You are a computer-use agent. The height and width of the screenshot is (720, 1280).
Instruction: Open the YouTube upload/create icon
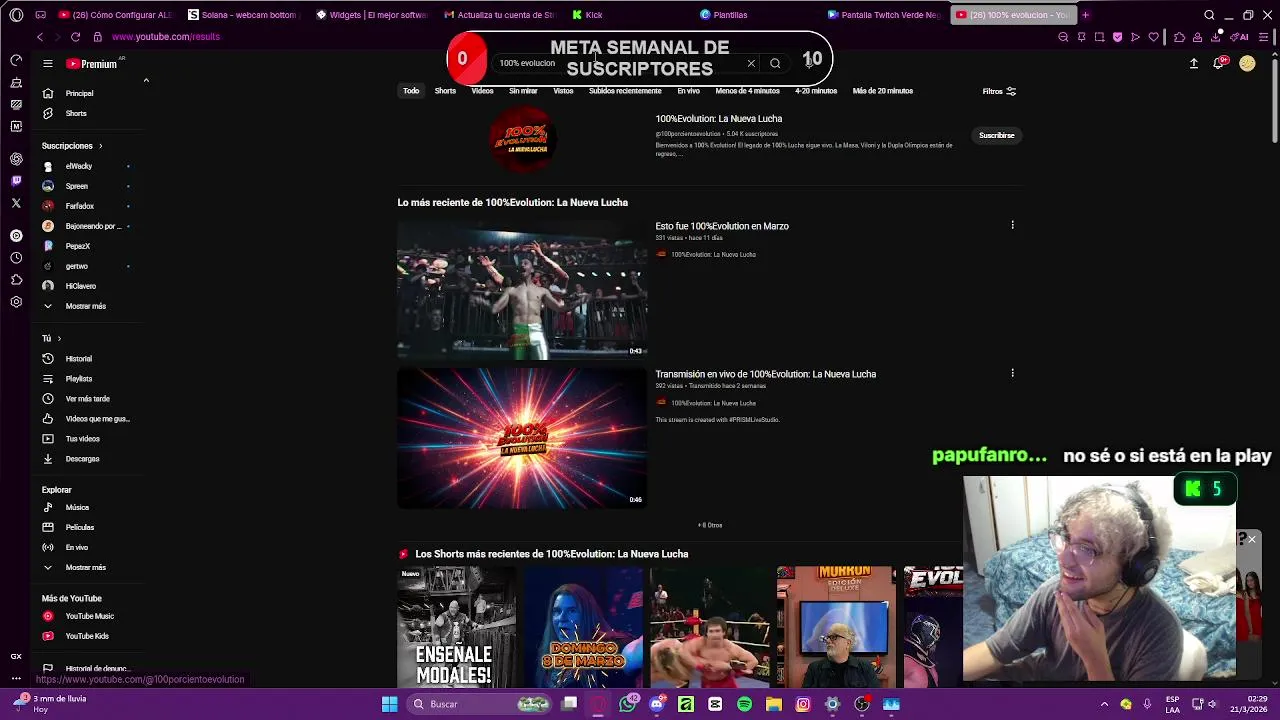[1194, 63]
